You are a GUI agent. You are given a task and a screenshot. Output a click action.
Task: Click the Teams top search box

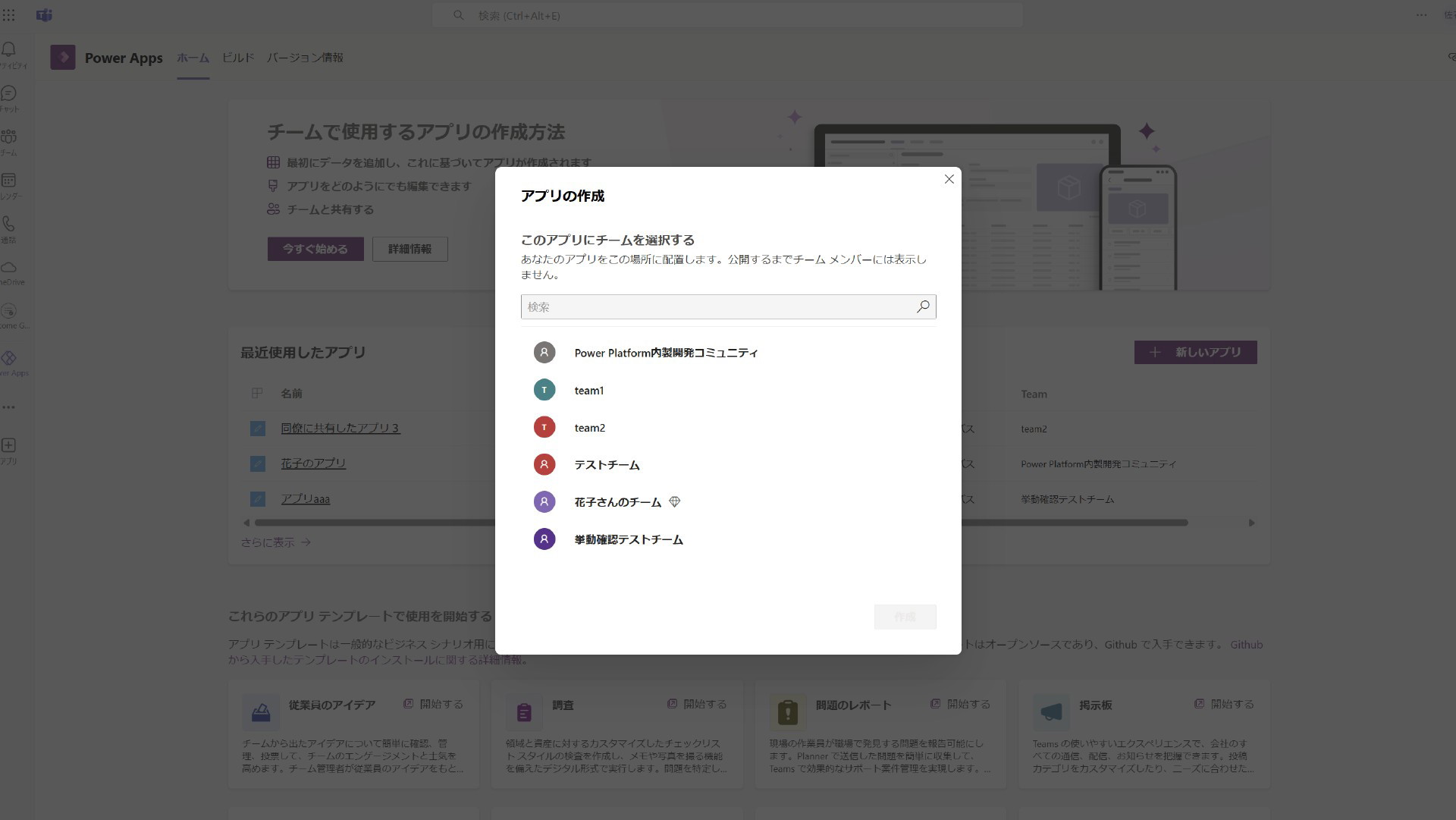[x=727, y=15]
